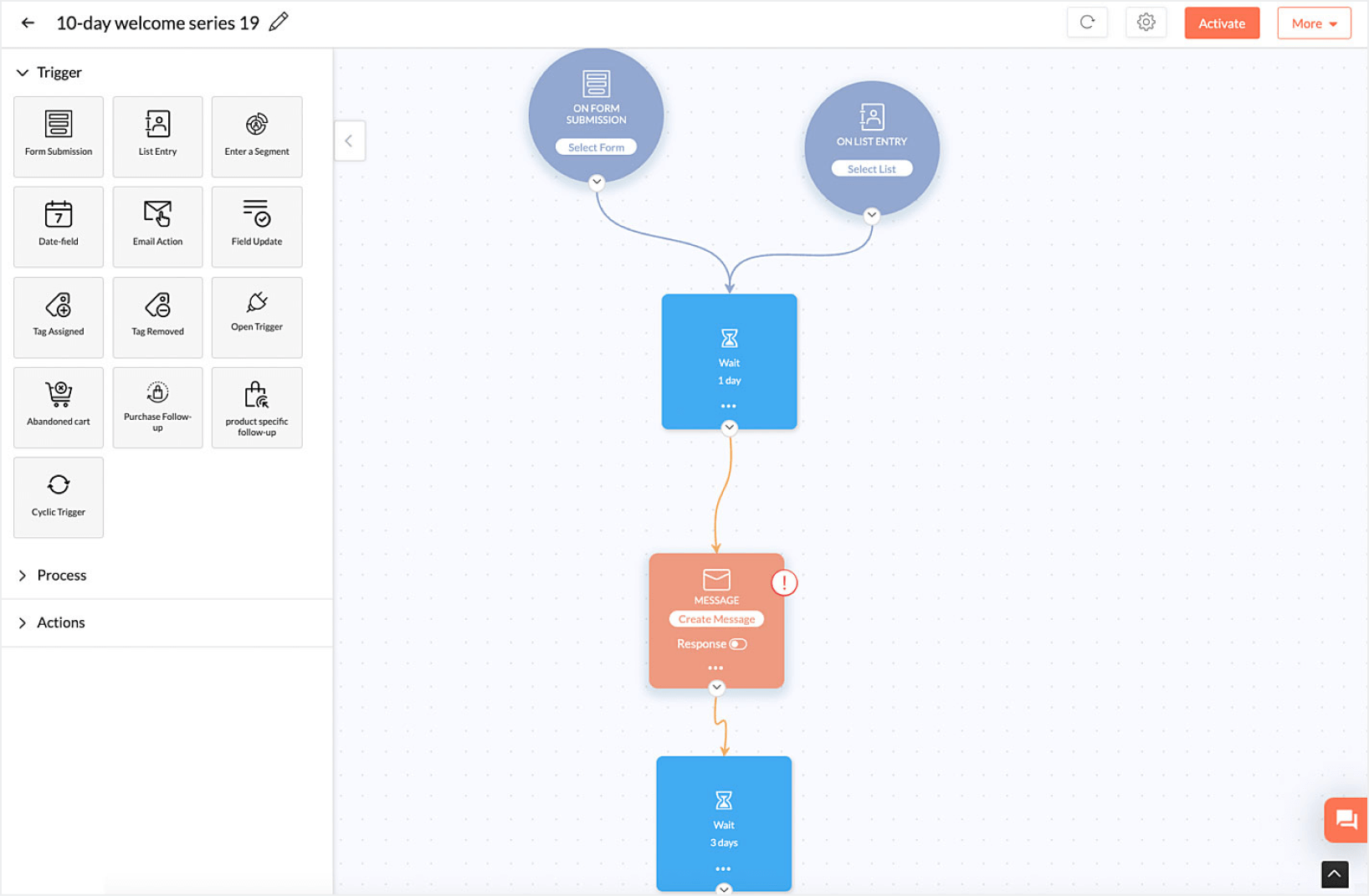The width and height of the screenshot is (1369, 896).
Task: Click Select Form button
Action: pos(596,147)
